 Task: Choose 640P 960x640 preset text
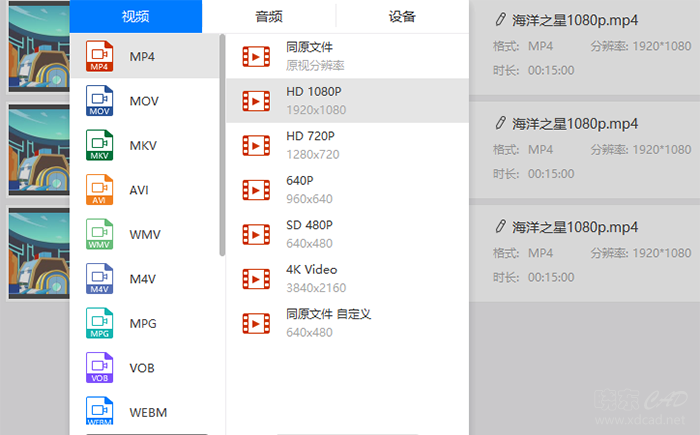(x=309, y=190)
